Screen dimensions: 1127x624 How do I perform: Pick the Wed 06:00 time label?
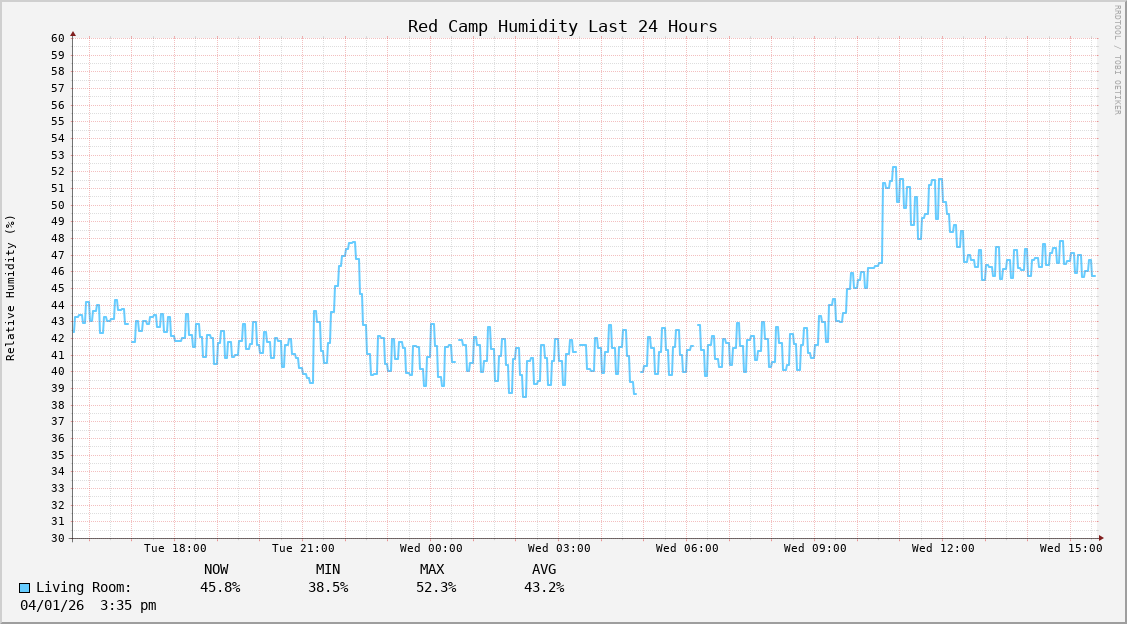pos(687,548)
